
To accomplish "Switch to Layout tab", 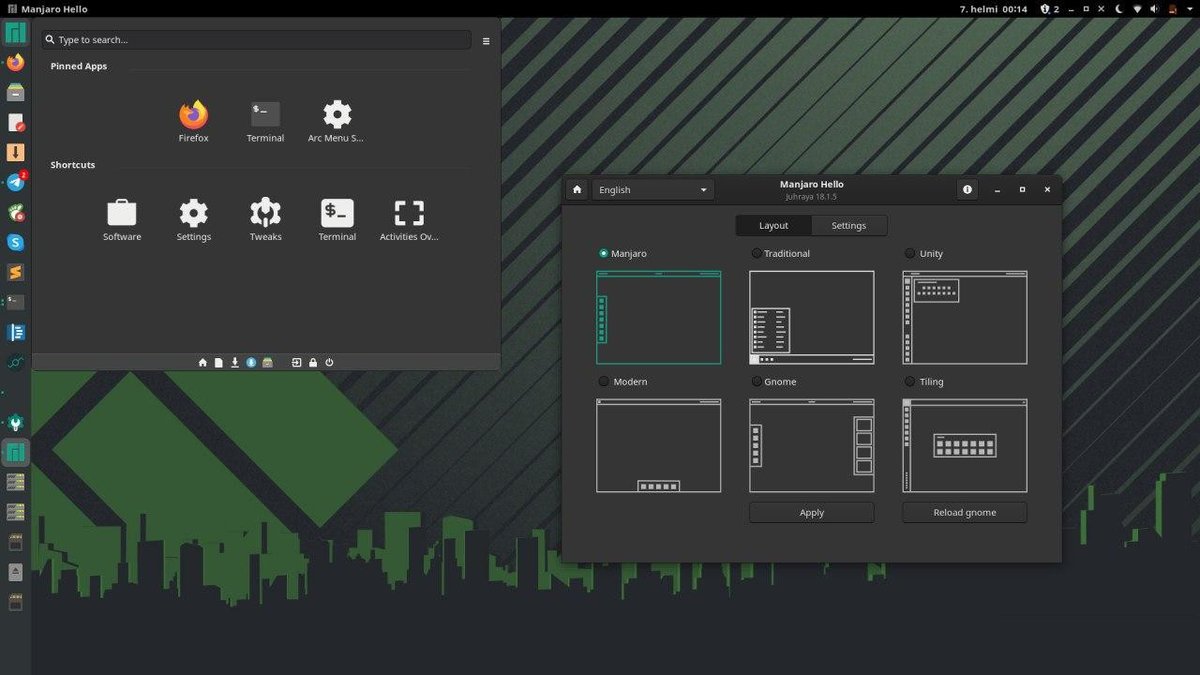I will coord(773,225).
